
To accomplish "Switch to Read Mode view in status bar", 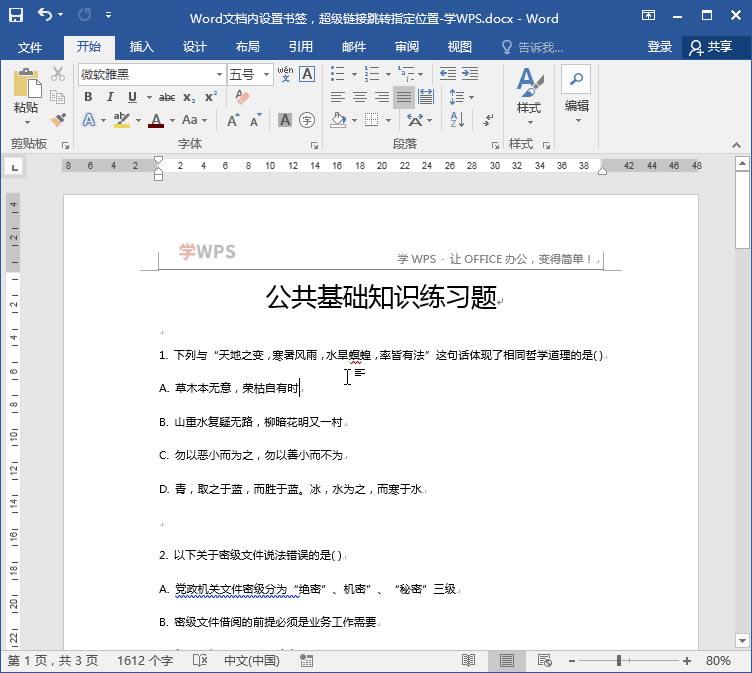I will click(468, 661).
